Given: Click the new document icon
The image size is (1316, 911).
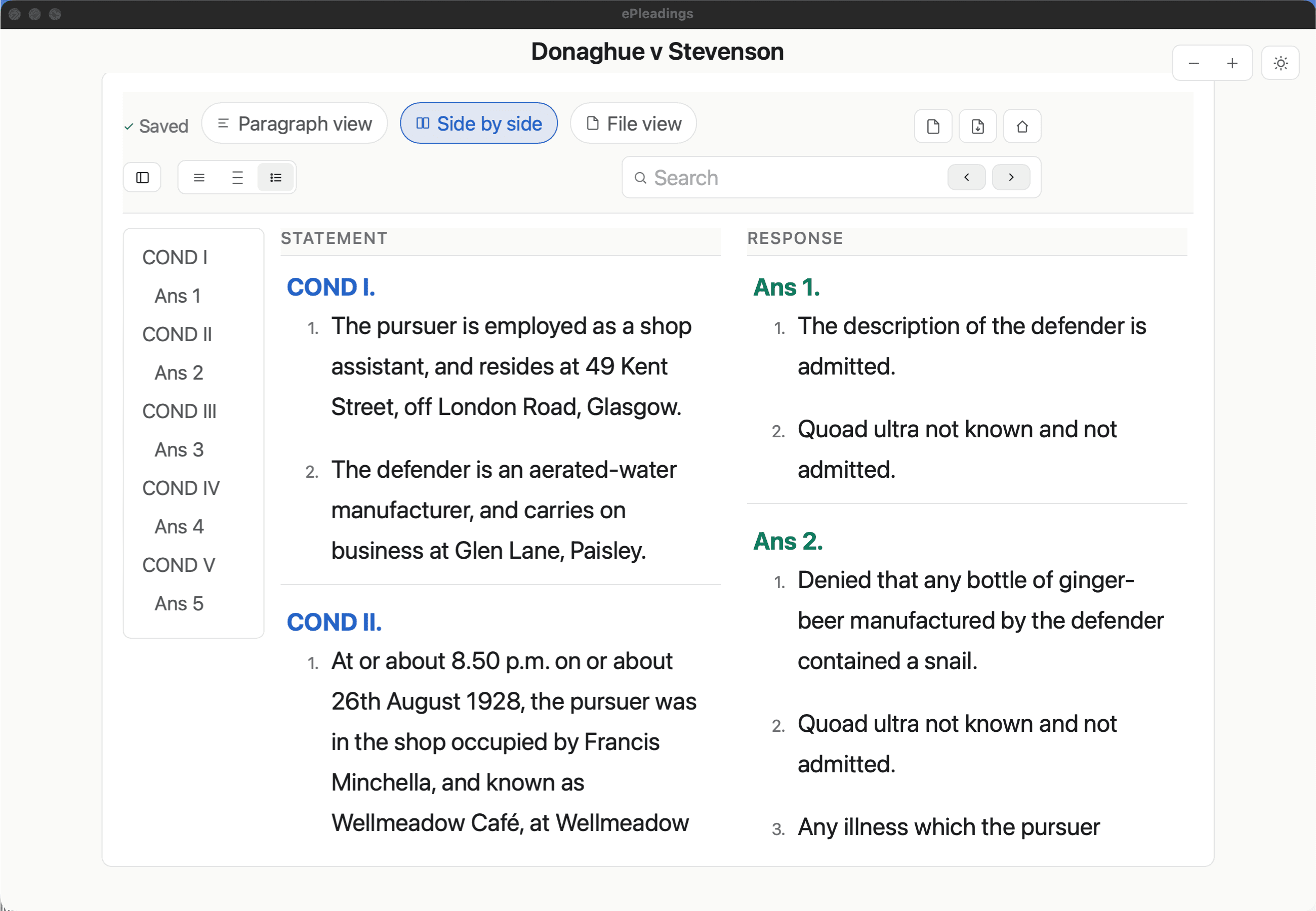Looking at the screenshot, I should click(x=933, y=126).
